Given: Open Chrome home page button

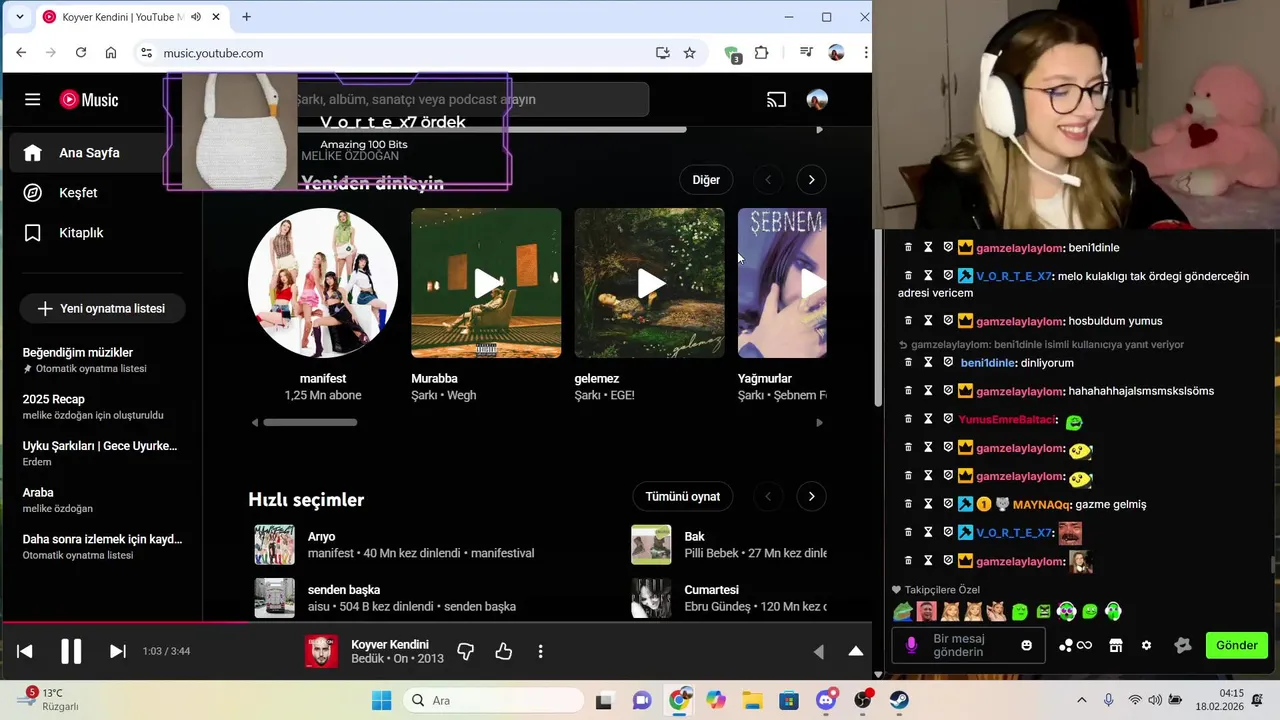Looking at the screenshot, I should 111,53.
